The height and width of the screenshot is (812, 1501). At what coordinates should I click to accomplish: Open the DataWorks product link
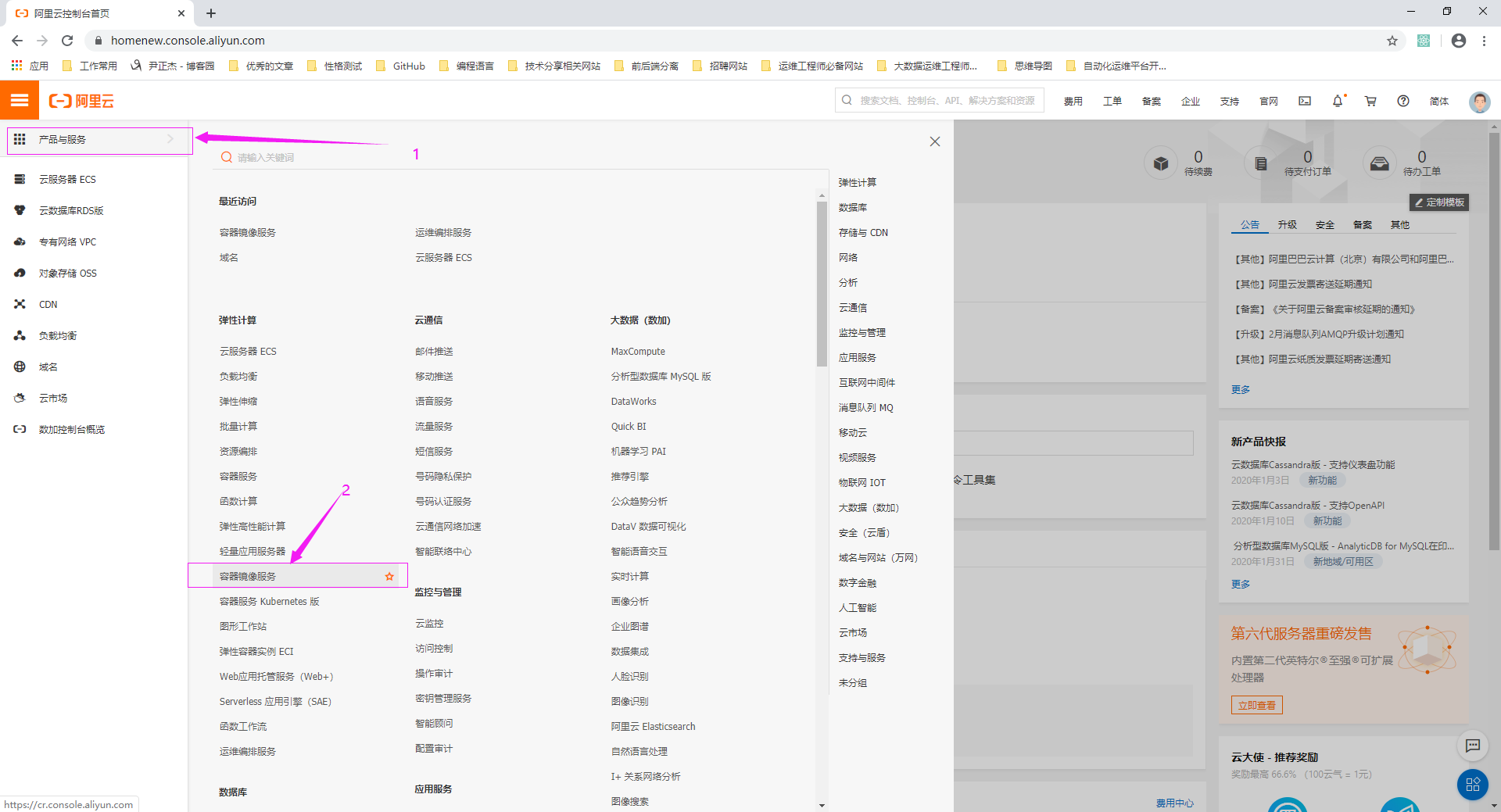tap(634, 402)
